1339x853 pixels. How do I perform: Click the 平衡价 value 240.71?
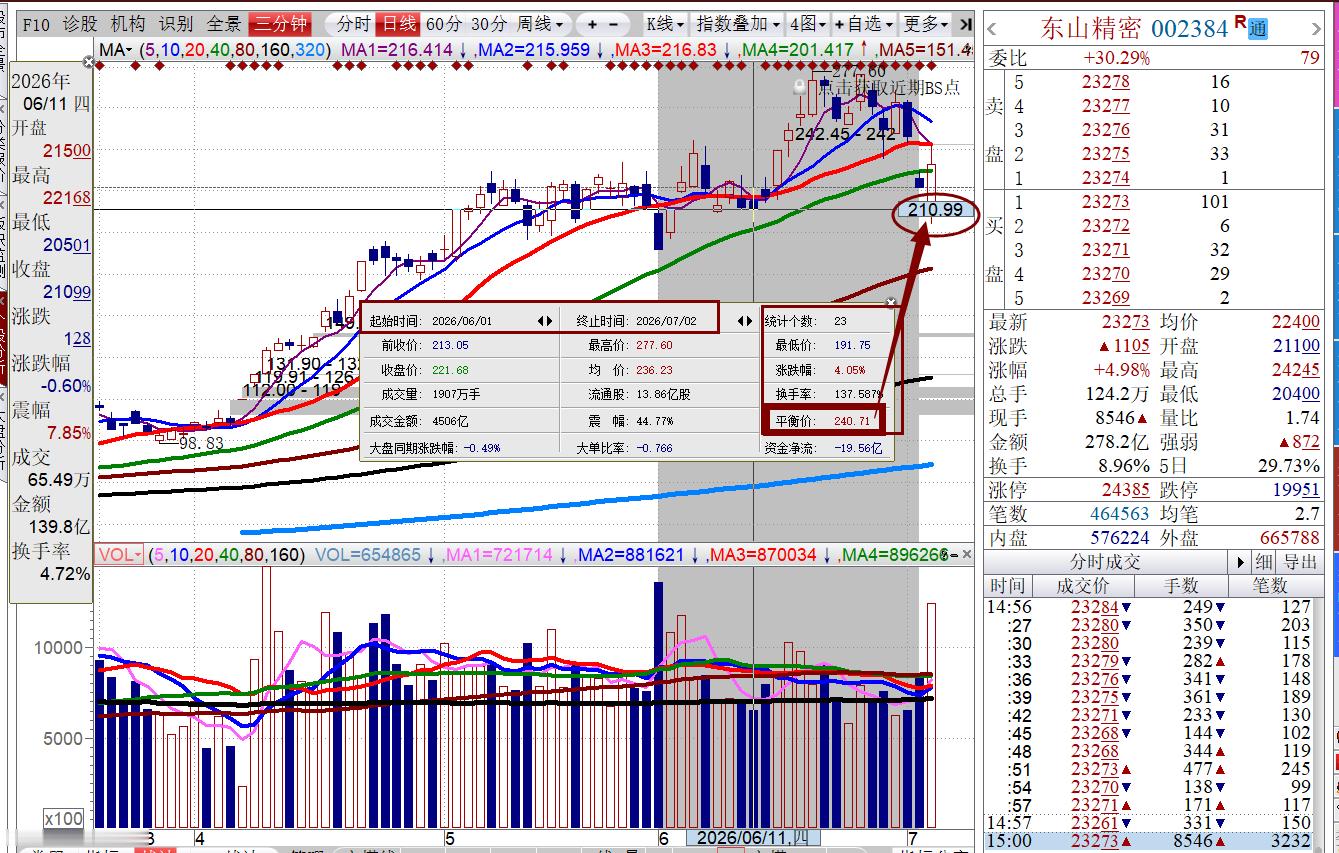pyautogui.click(x=853, y=421)
